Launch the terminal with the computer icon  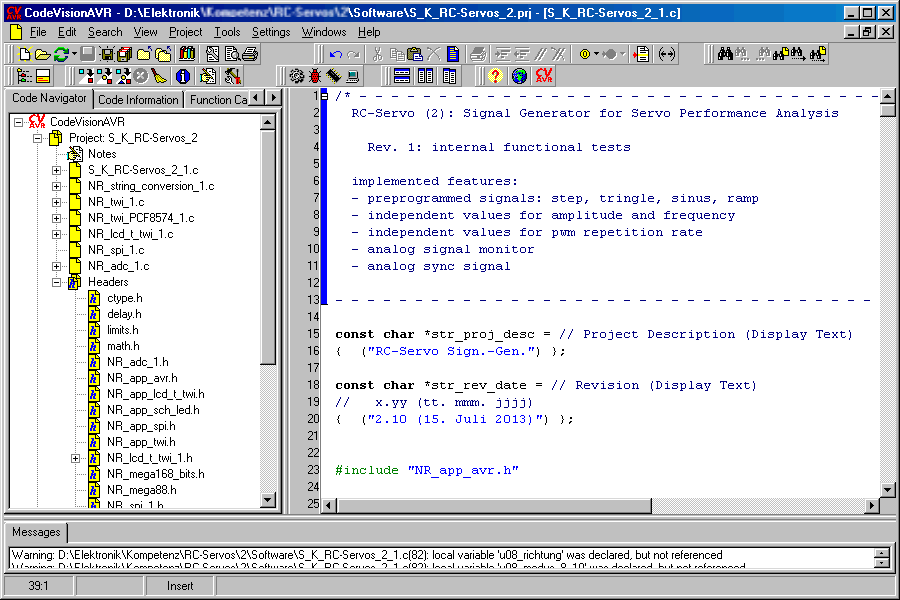[x=352, y=75]
